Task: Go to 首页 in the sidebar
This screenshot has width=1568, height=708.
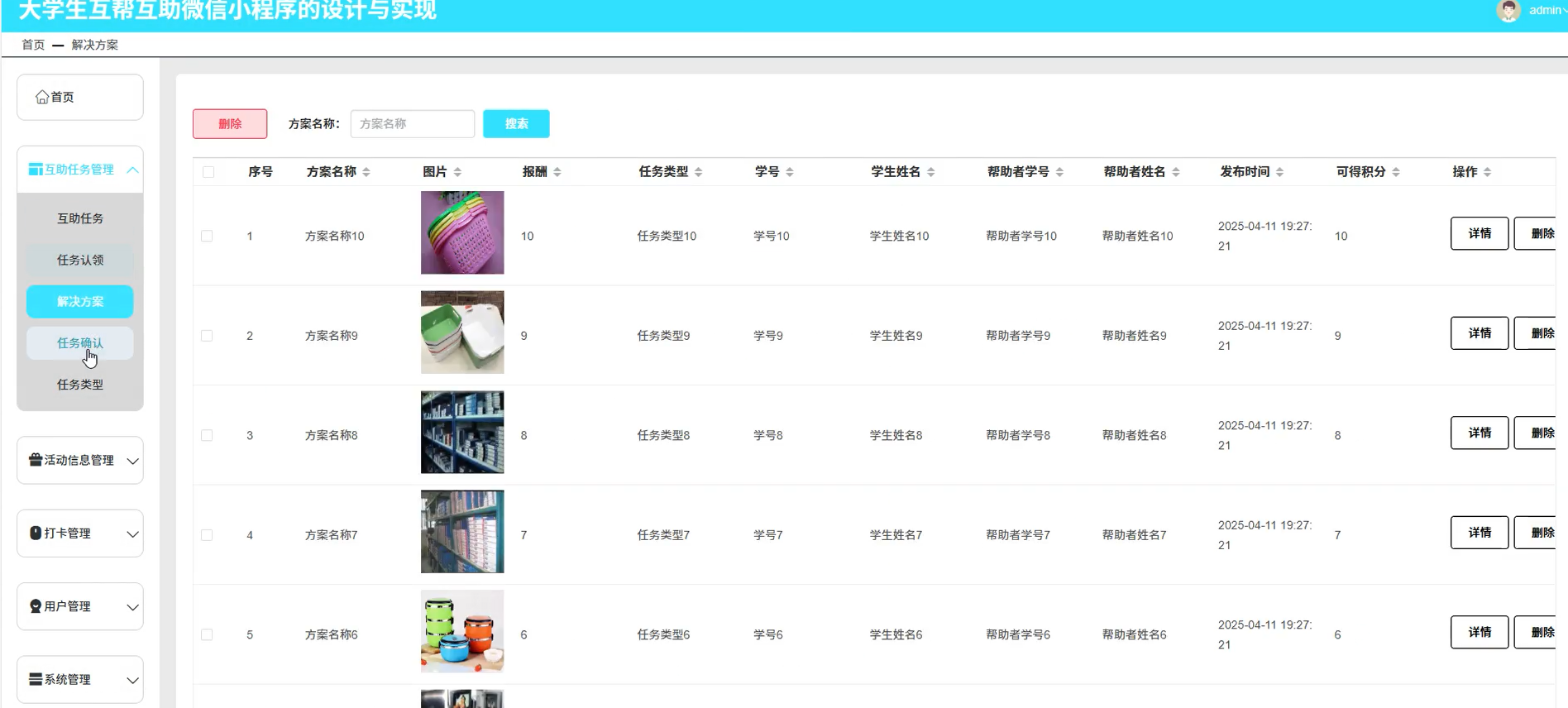Action: coord(80,98)
